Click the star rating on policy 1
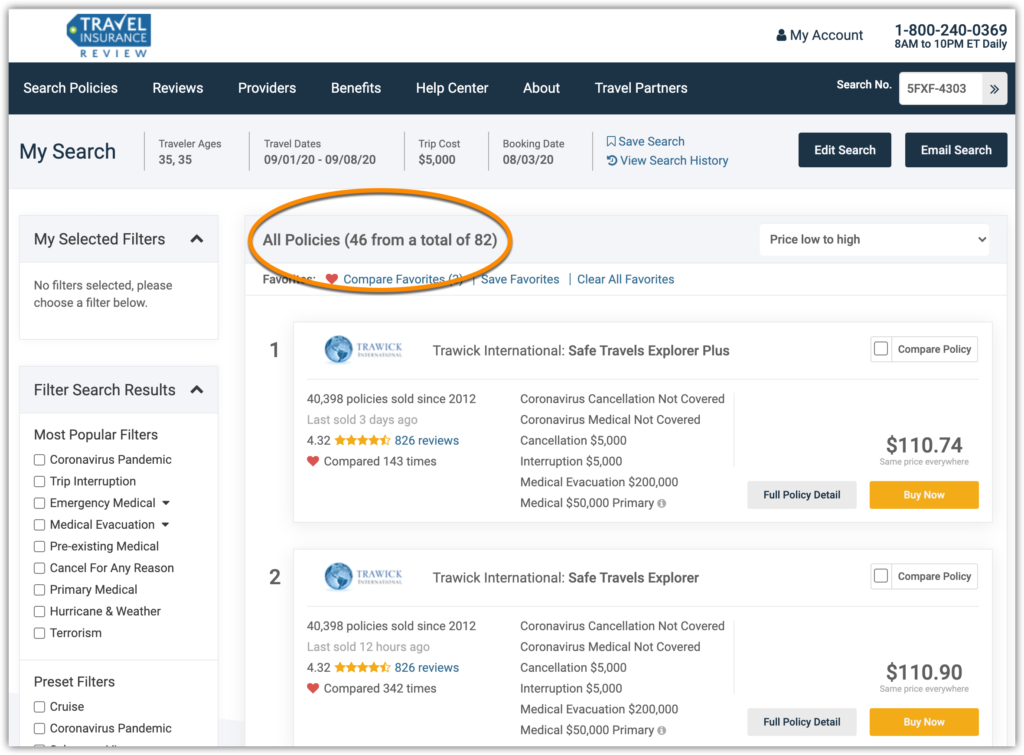The height and width of the screenshot is (755, 1024). tap(362, 440)
